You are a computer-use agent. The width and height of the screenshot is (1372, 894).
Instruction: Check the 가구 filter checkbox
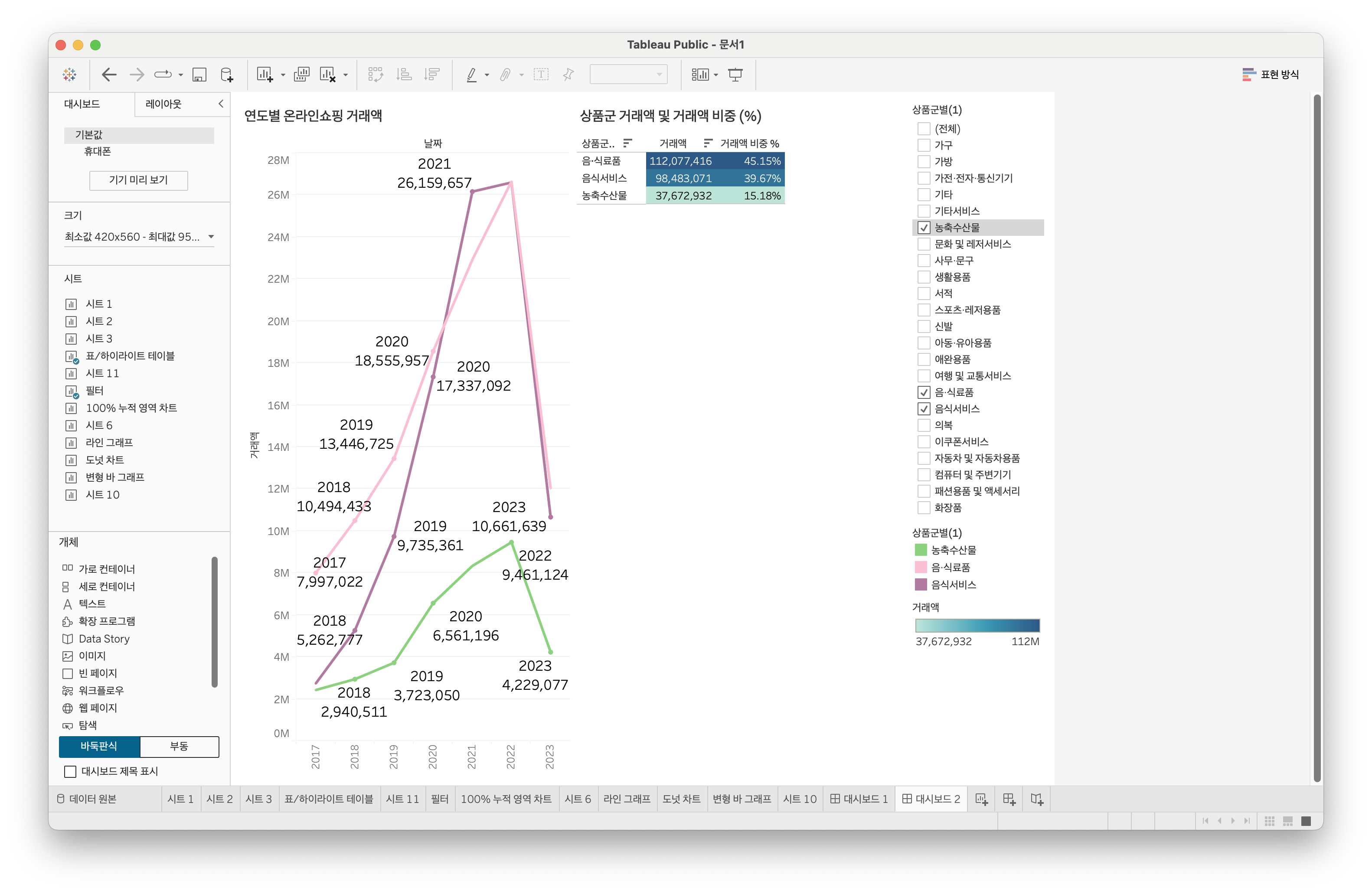924,145
